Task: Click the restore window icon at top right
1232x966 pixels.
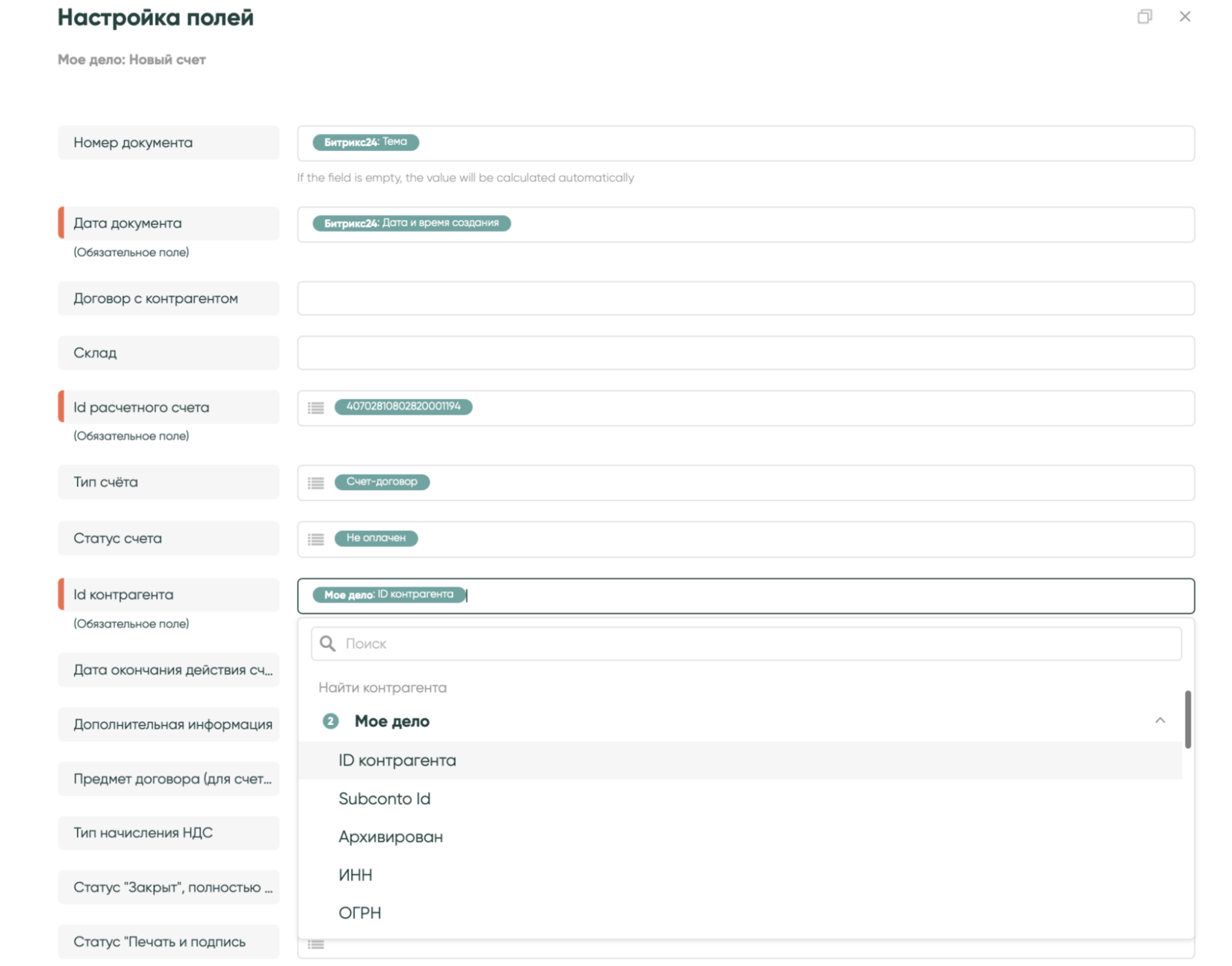Action: pyautogui.click(x=1144, y=17)
